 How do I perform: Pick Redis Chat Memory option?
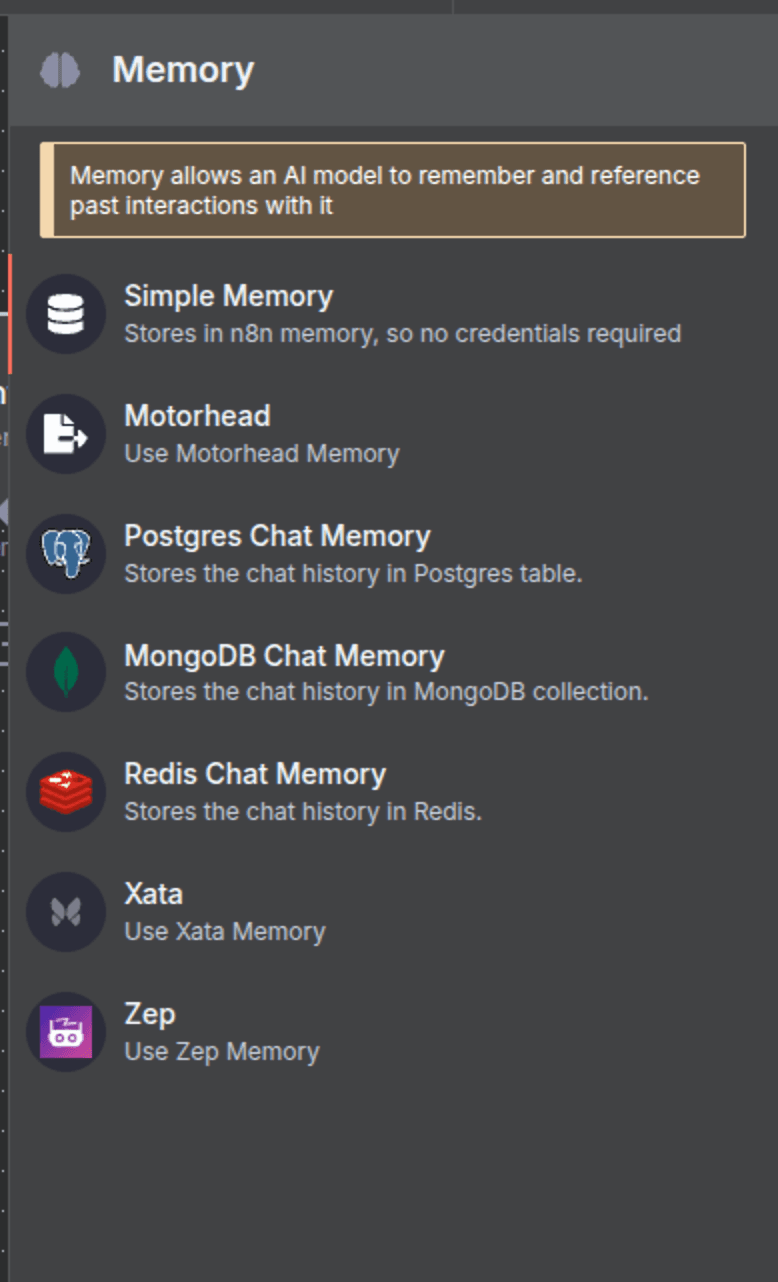390,792
